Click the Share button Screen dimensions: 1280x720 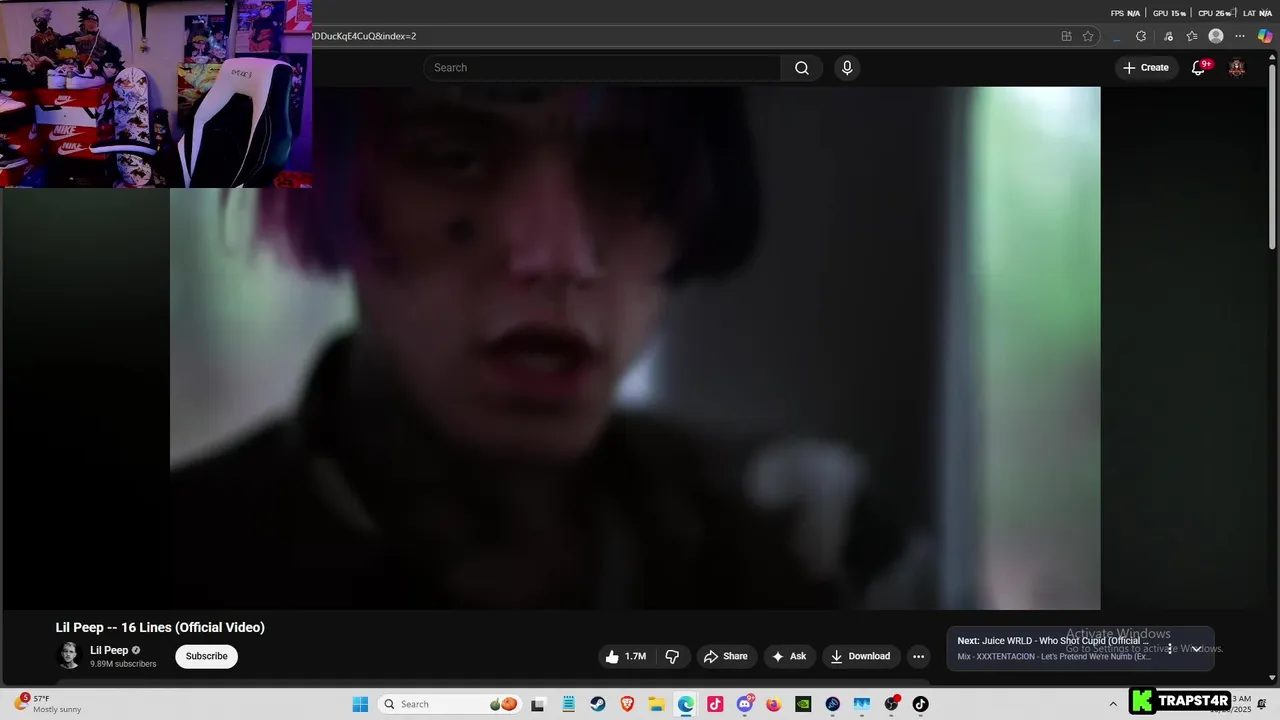pyautogui.click(x=725, y=656)
